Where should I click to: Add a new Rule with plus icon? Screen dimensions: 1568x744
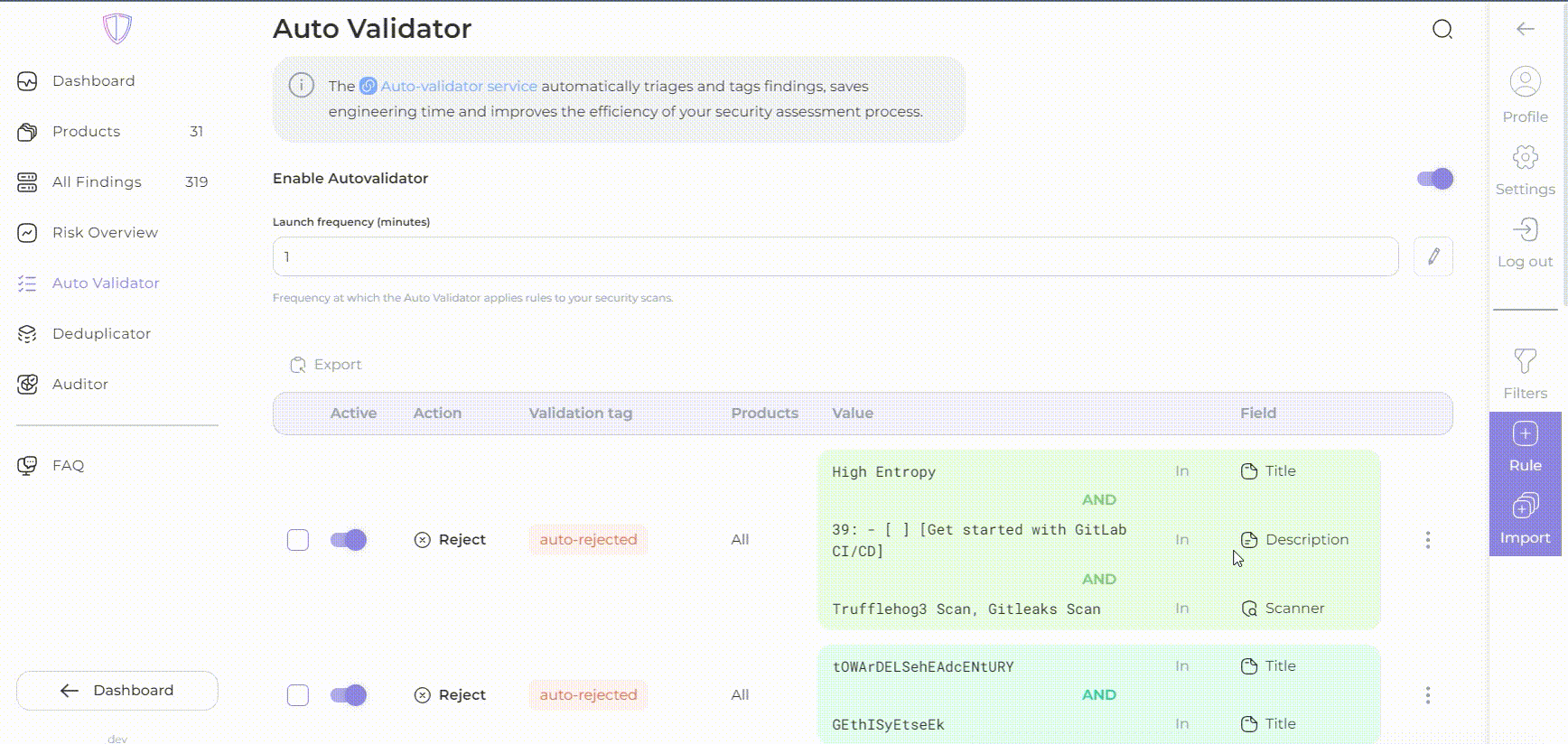(1525, 435)
